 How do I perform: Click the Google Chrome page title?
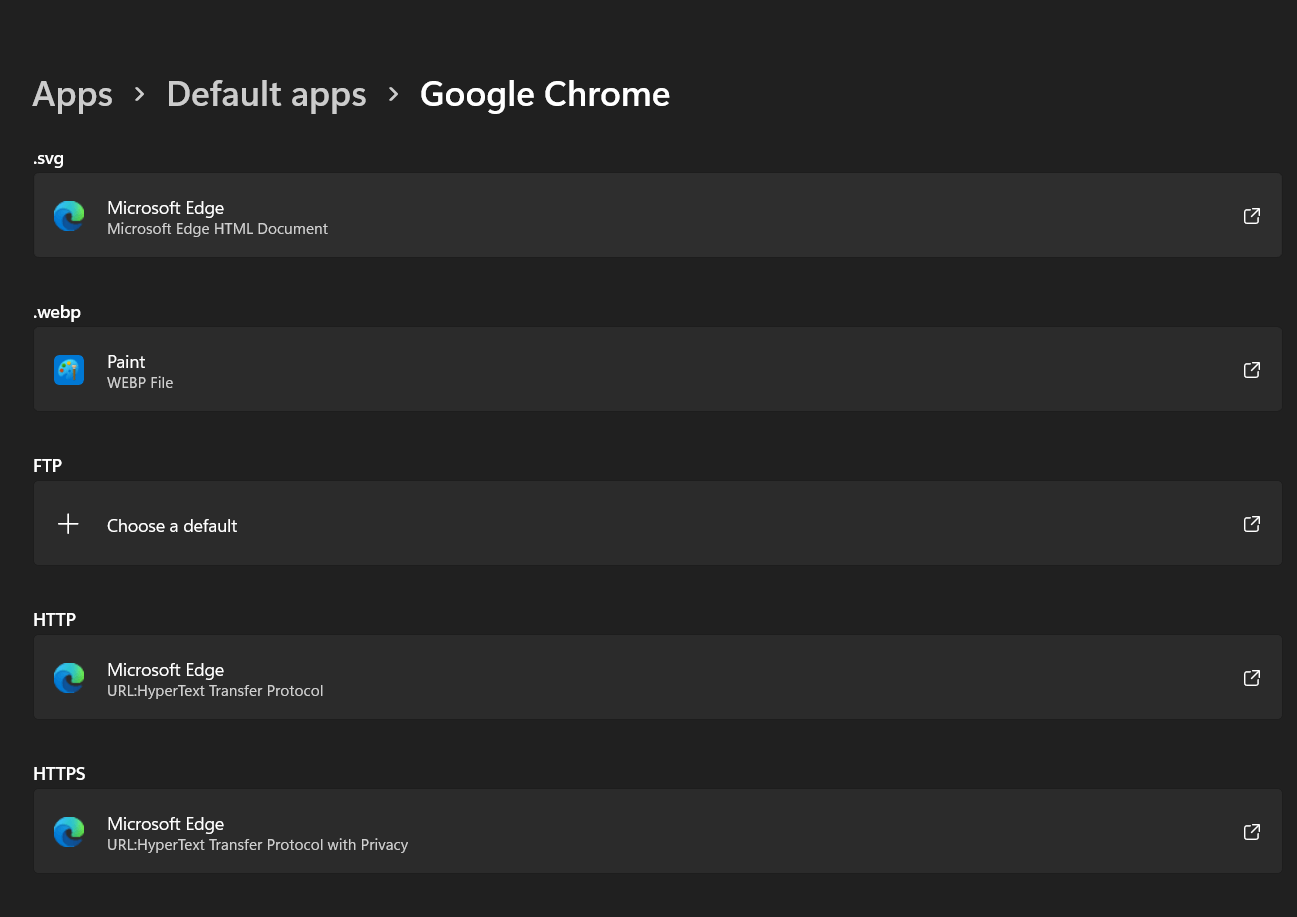544,94
